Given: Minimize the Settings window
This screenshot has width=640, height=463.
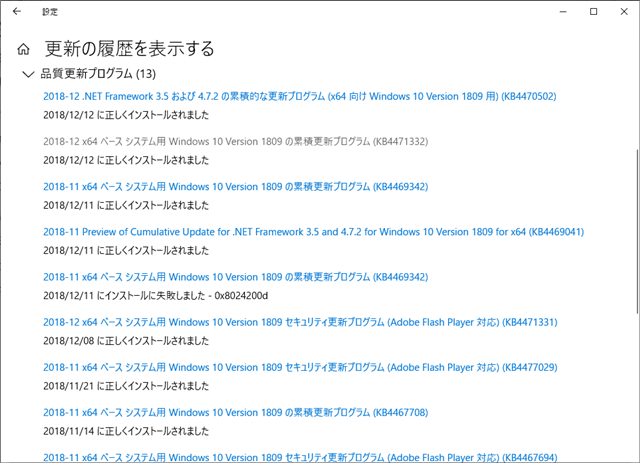Looking at the screenshot, I should tap(563, 11).
